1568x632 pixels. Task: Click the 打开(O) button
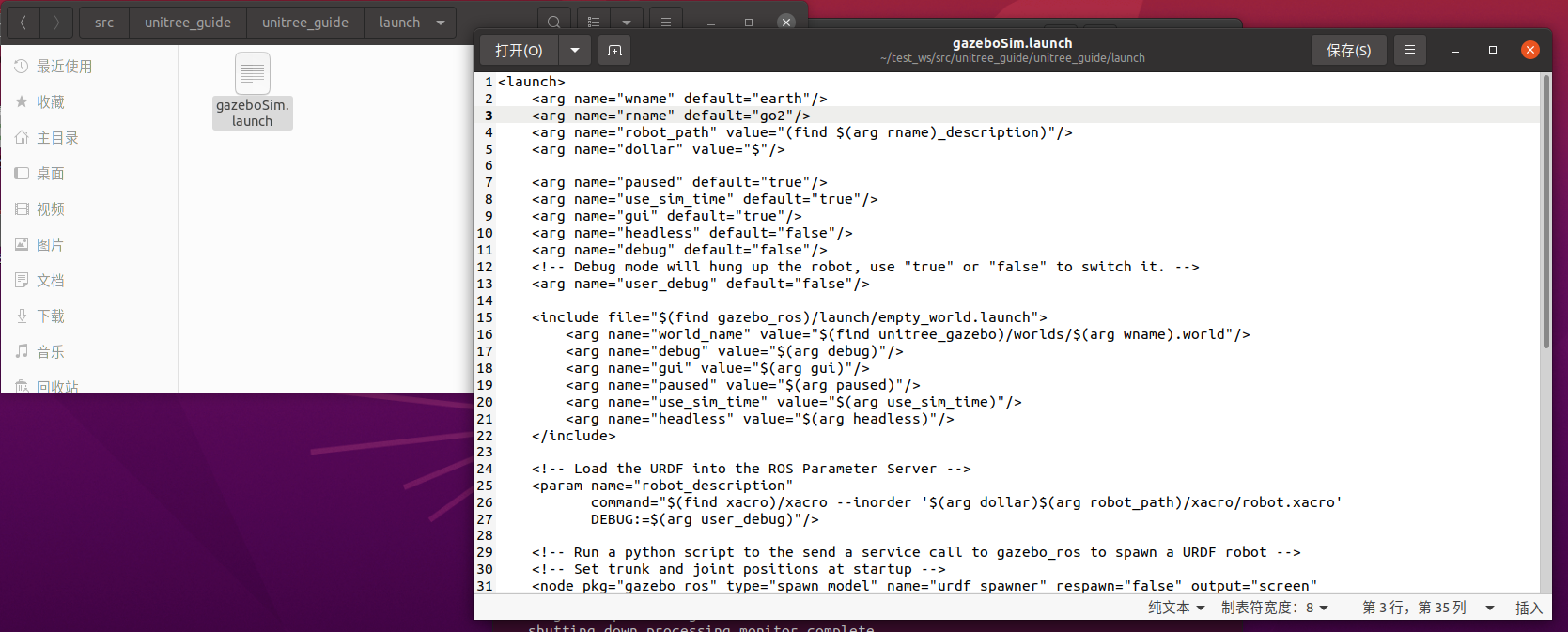point(519,51)
